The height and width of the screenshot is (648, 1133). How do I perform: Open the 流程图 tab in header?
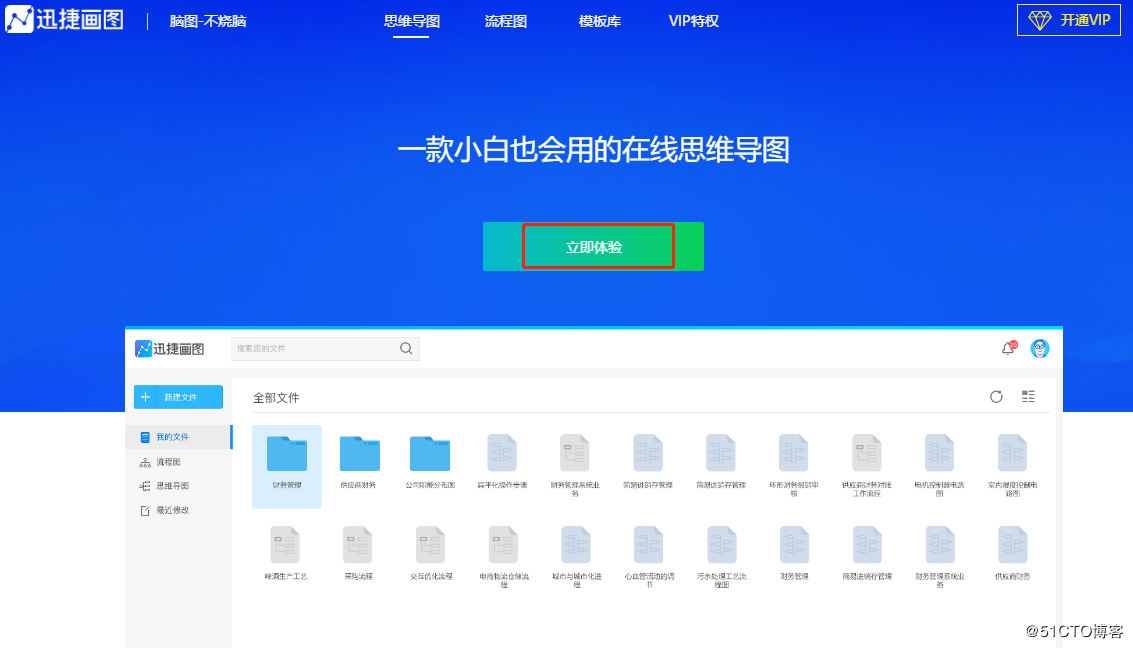click(x=506, y=21)
